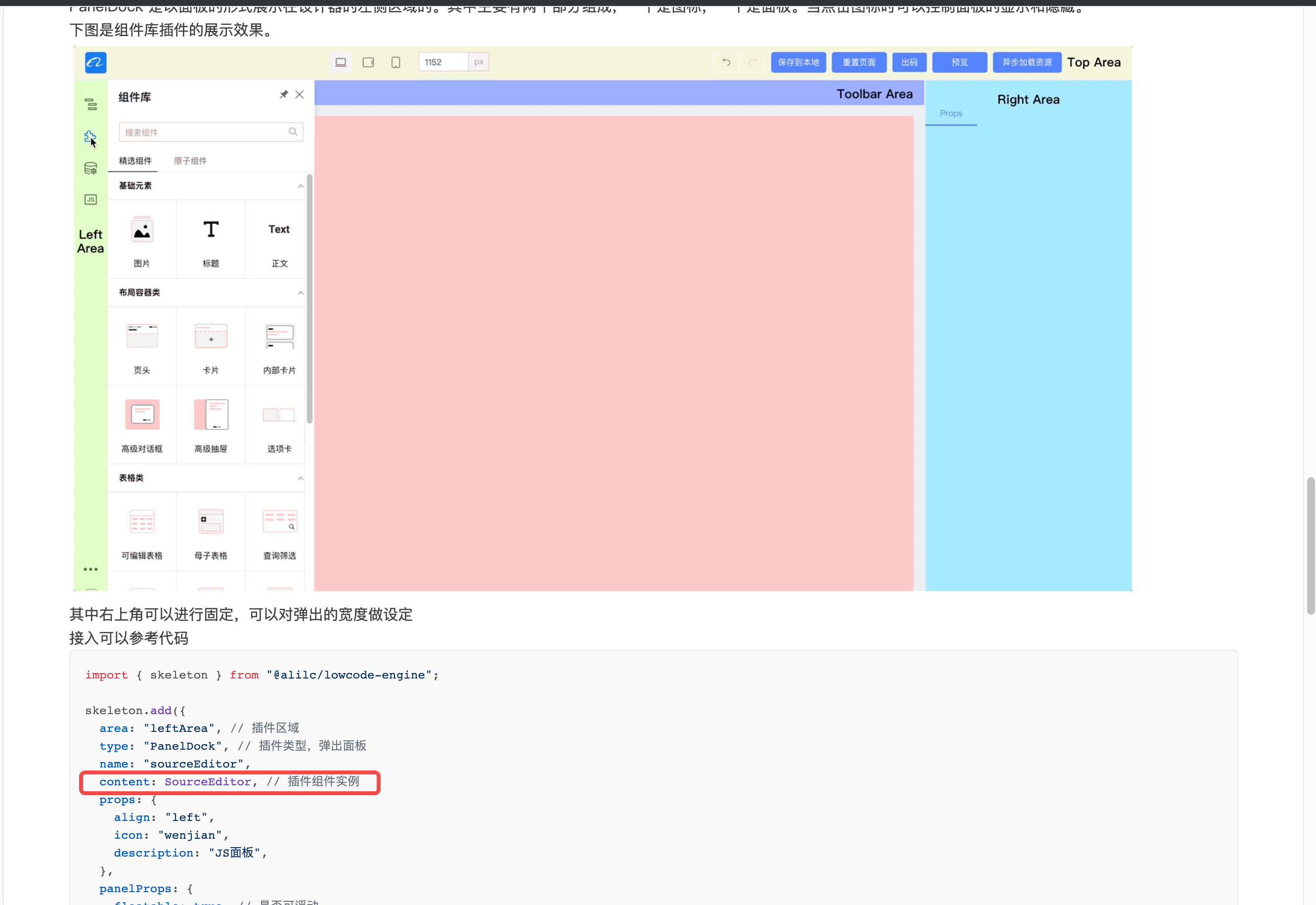Select the Props tab in Right Area
1316x905 pixels.
click(951, 113)
